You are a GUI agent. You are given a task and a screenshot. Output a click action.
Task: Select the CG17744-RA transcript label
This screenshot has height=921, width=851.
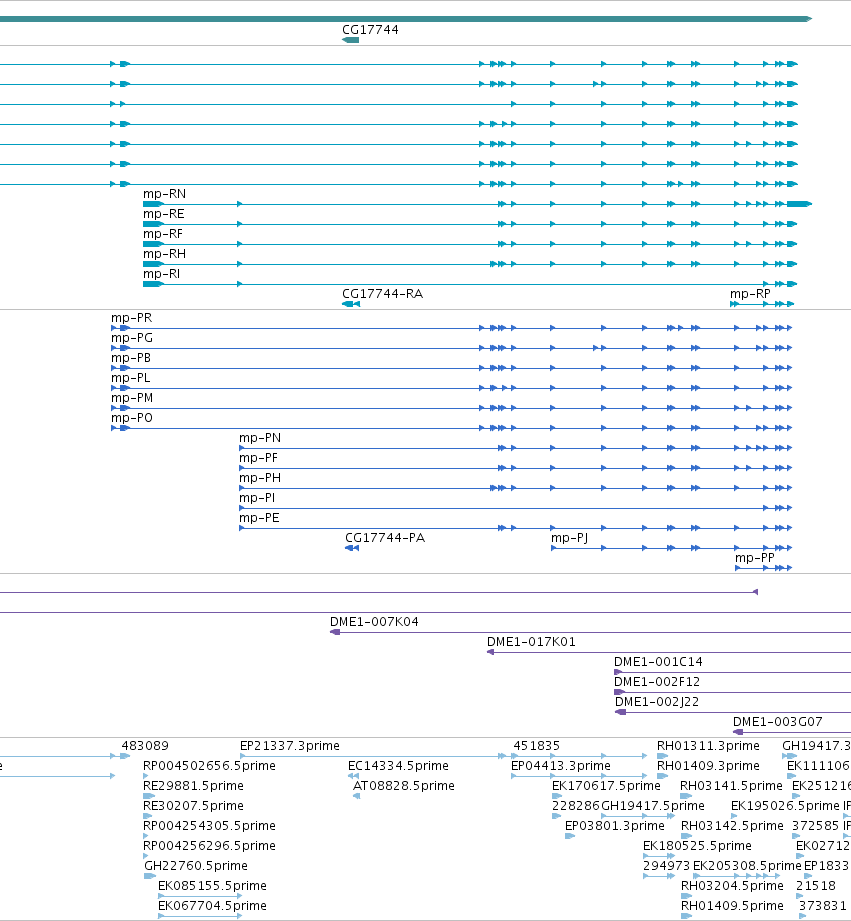click(382, 294)
